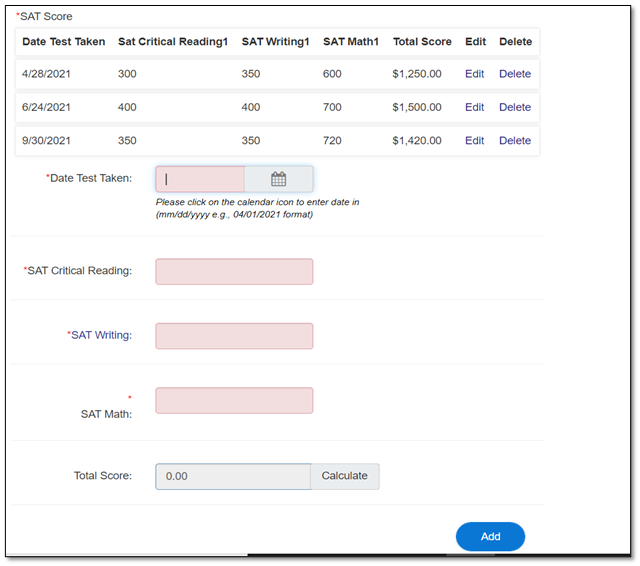Delete the 9/30/2021 score entry
640x566 pixels.
click(515, 141)
